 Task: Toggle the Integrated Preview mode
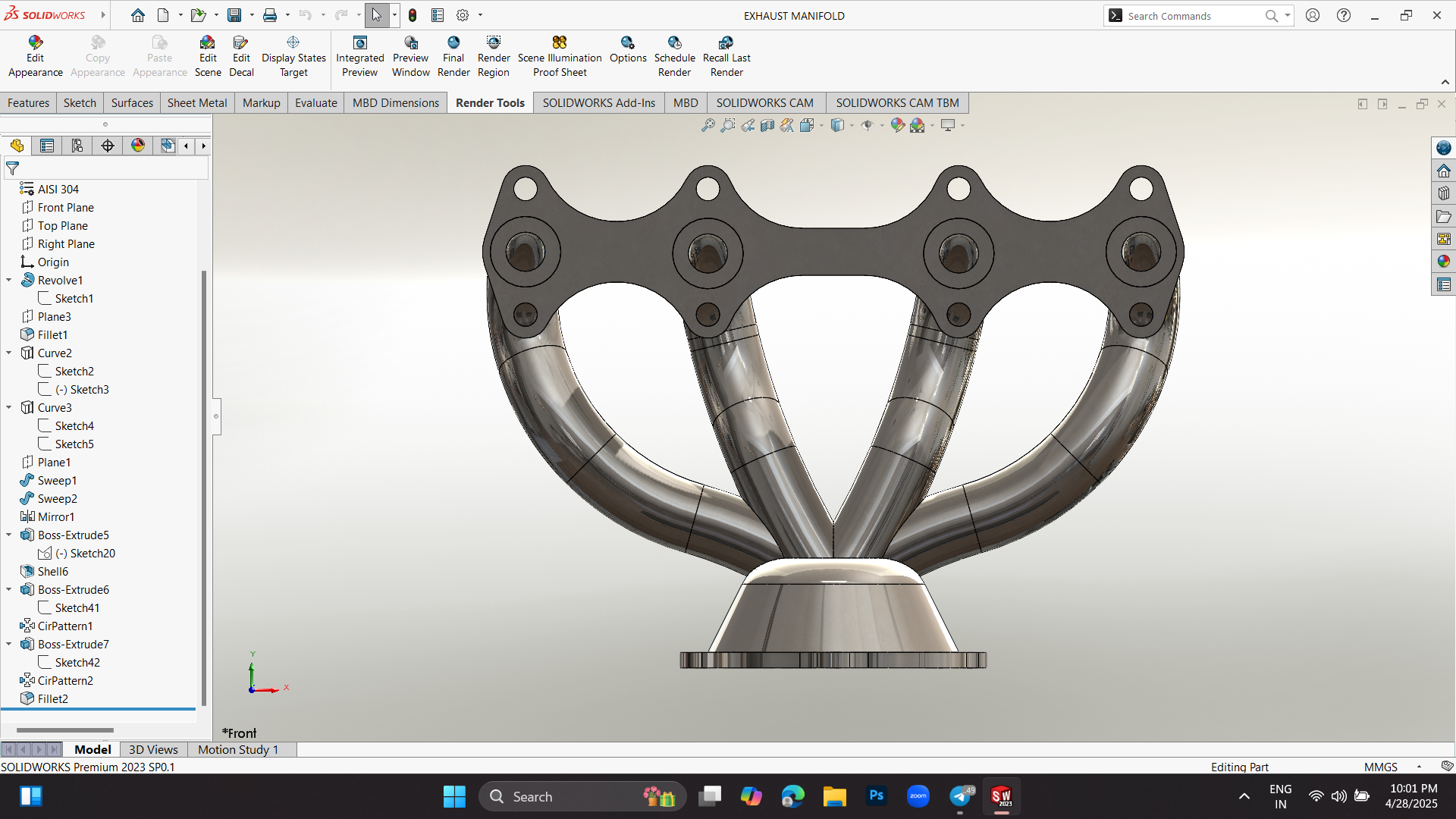[359, 57]
